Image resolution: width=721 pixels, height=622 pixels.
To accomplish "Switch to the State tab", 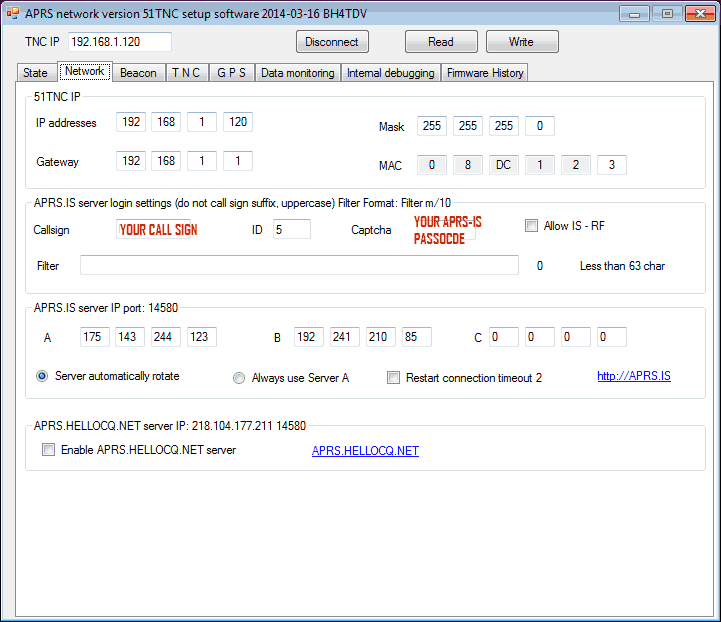I will (x=35, y=73).
